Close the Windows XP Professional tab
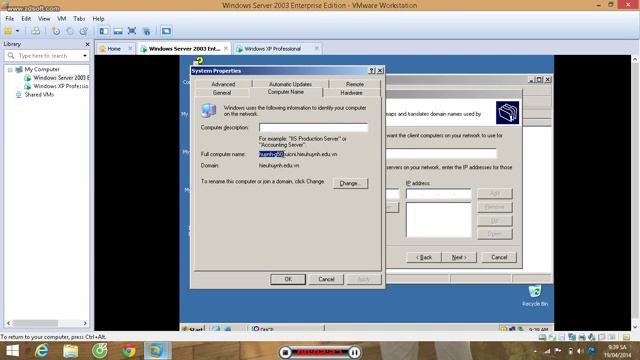Viewport: 640px width, 360px height. [316, 49]
